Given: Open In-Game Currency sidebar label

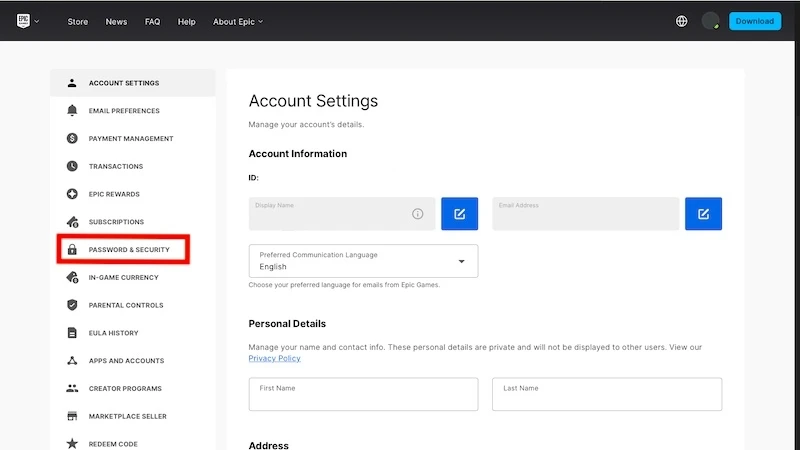Looking at the screenshot, I should tap(123, 278).
